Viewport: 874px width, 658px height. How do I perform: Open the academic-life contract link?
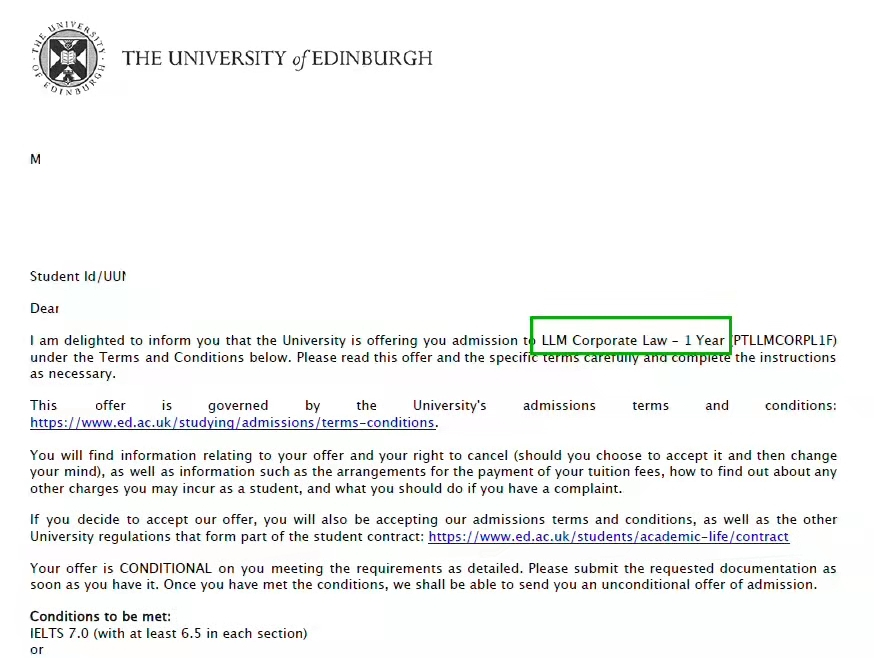coord(609,536)
